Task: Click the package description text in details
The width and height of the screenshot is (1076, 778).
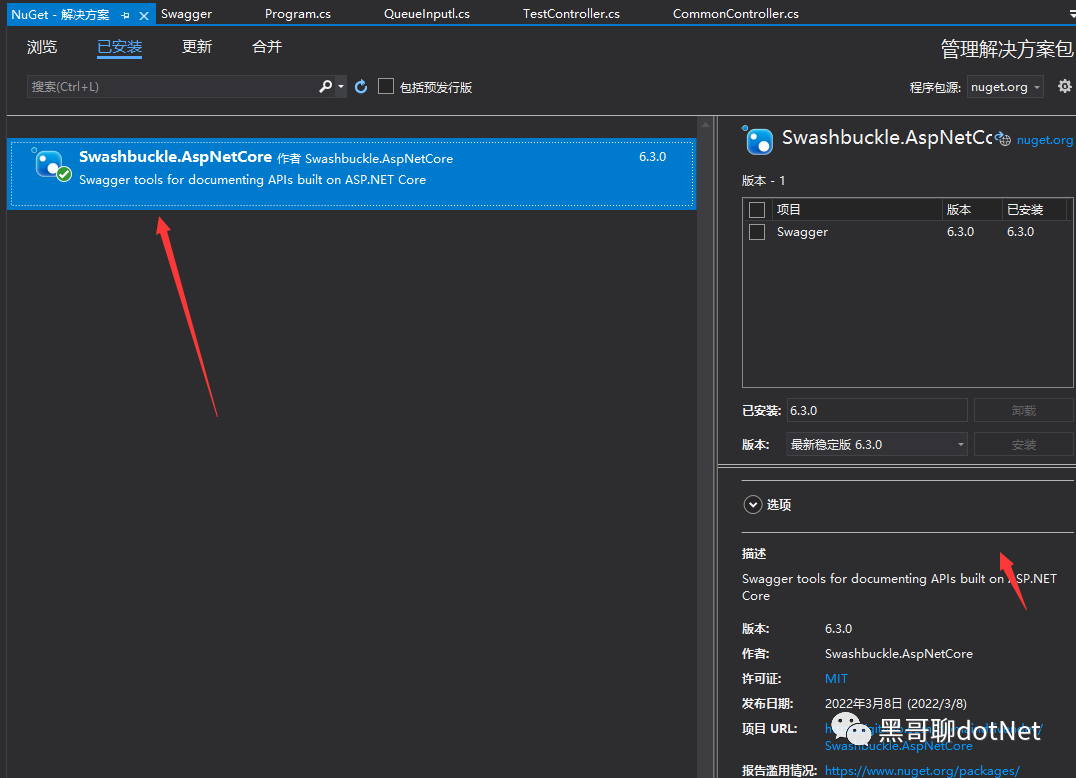Action: pyautogui.click(x=899, y=587)
